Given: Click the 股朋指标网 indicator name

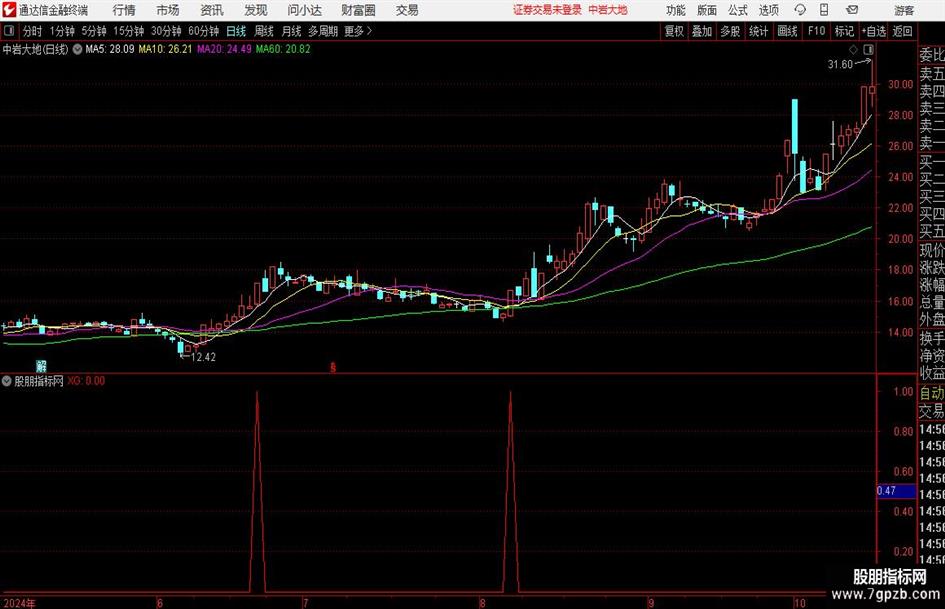Looking at the screenshot, I should coord(39,381).
